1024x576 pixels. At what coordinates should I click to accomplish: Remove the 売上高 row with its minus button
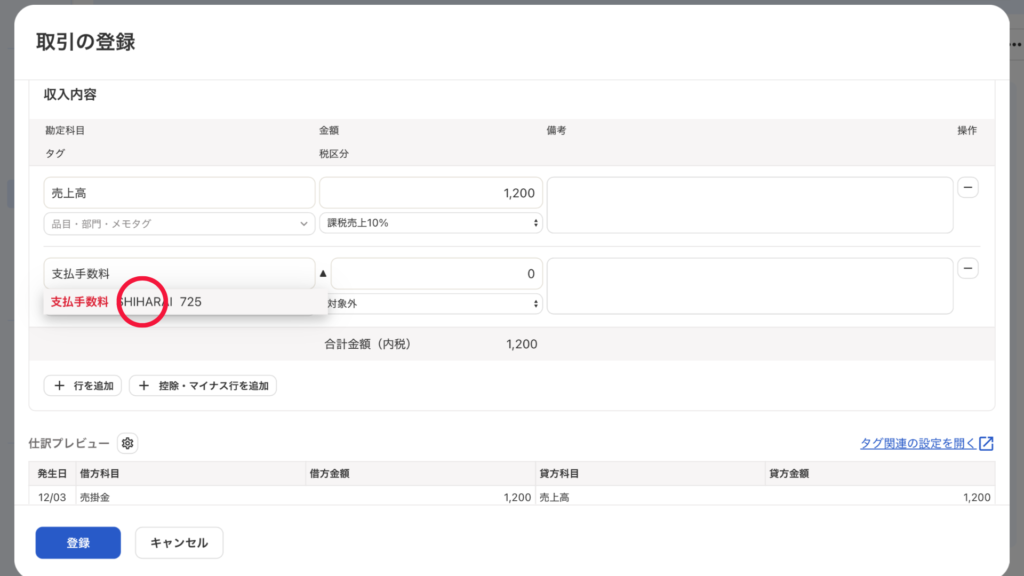(x=968, y=187)
